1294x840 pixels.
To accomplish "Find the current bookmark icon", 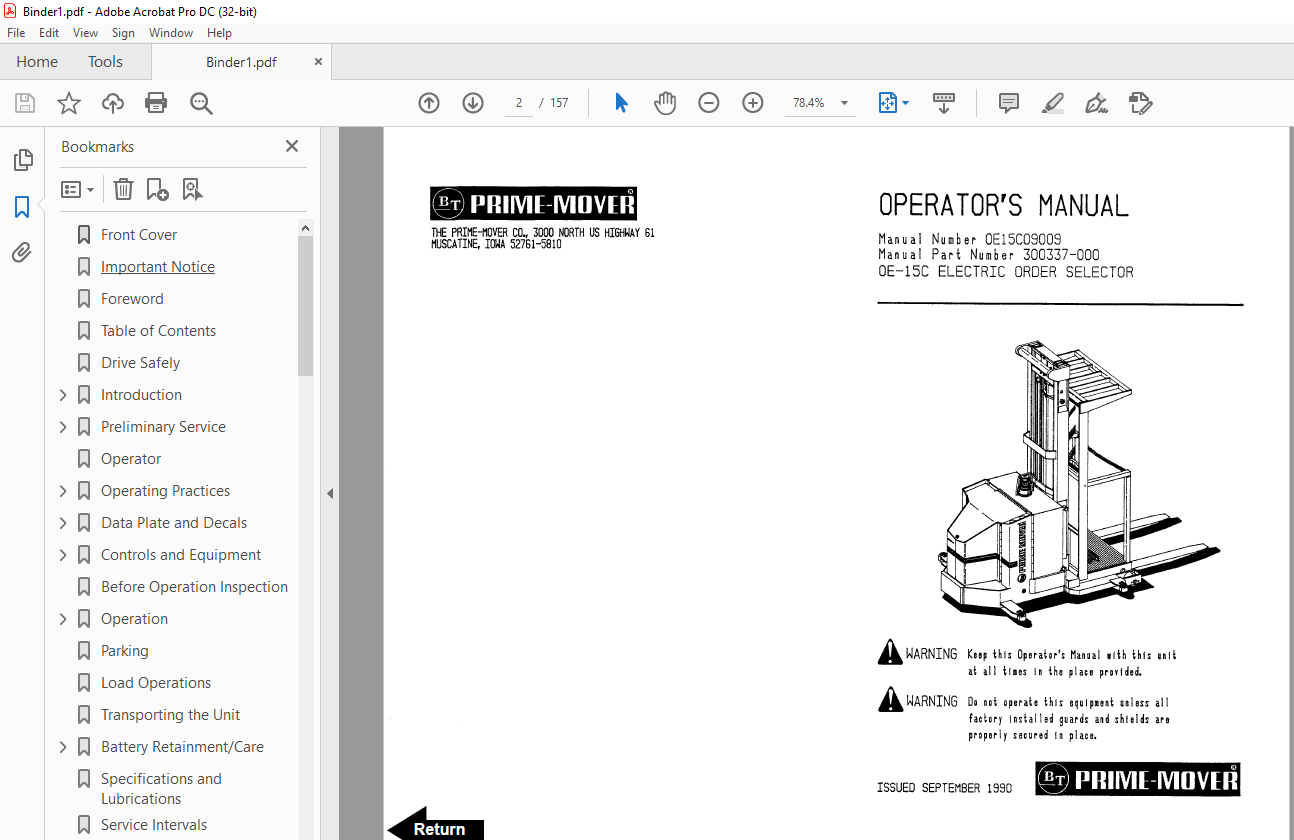I will [x=192, y=189].
